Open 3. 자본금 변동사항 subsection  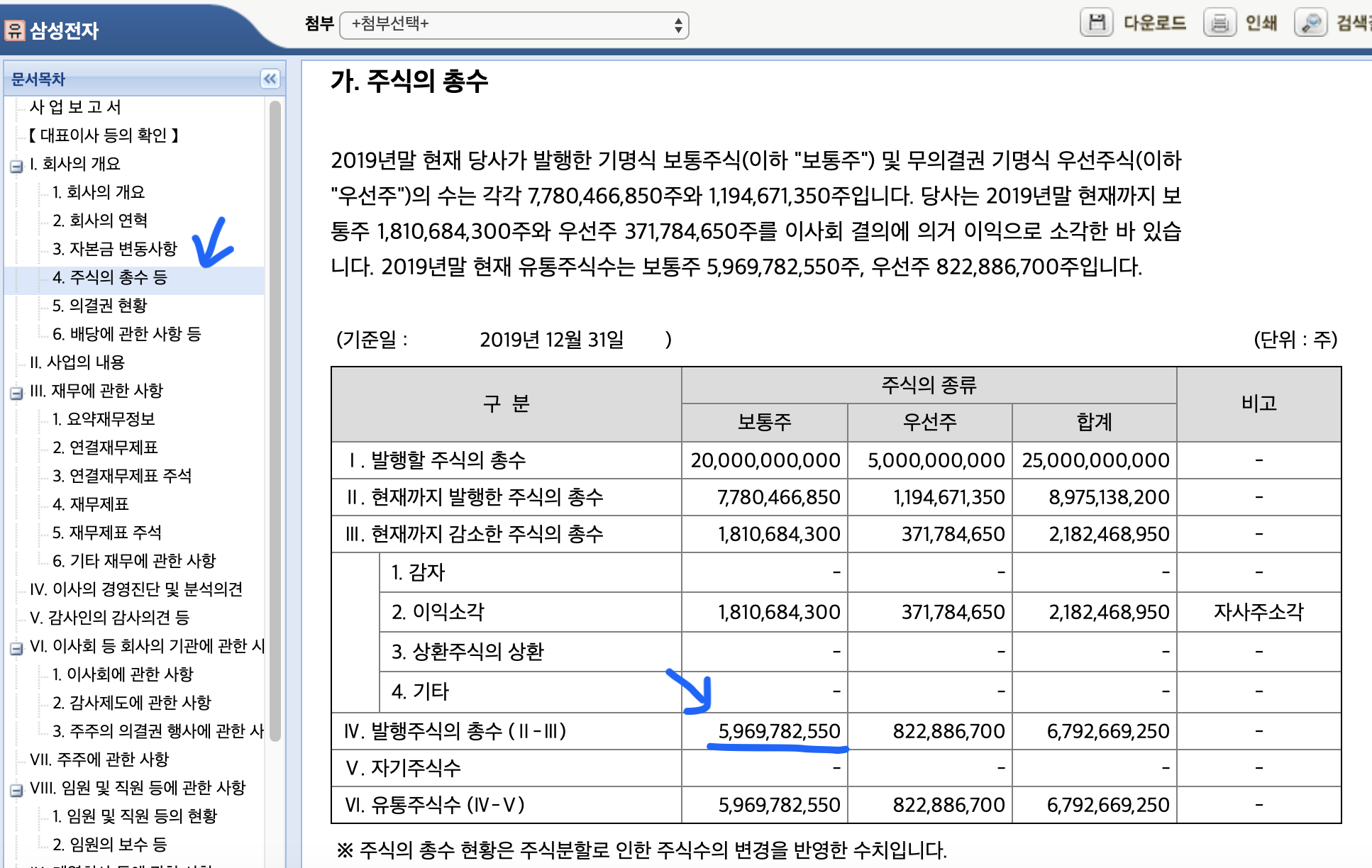click(115, 249)
